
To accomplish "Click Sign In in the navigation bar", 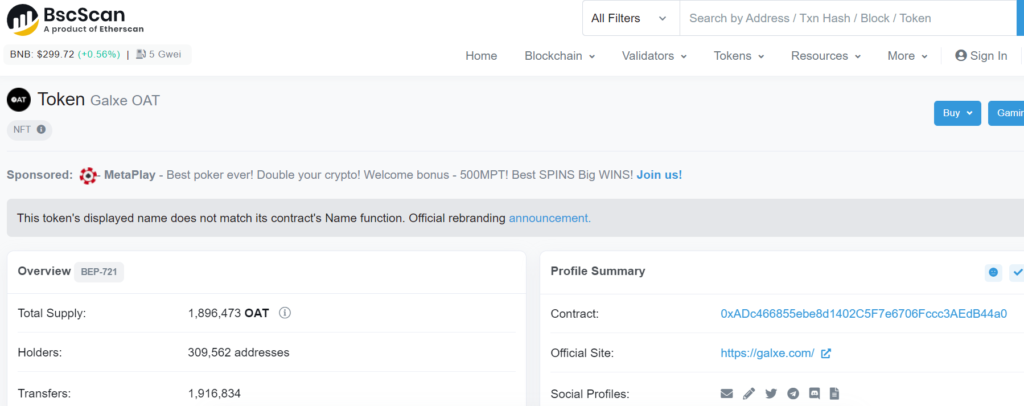I will coord(981,56).
